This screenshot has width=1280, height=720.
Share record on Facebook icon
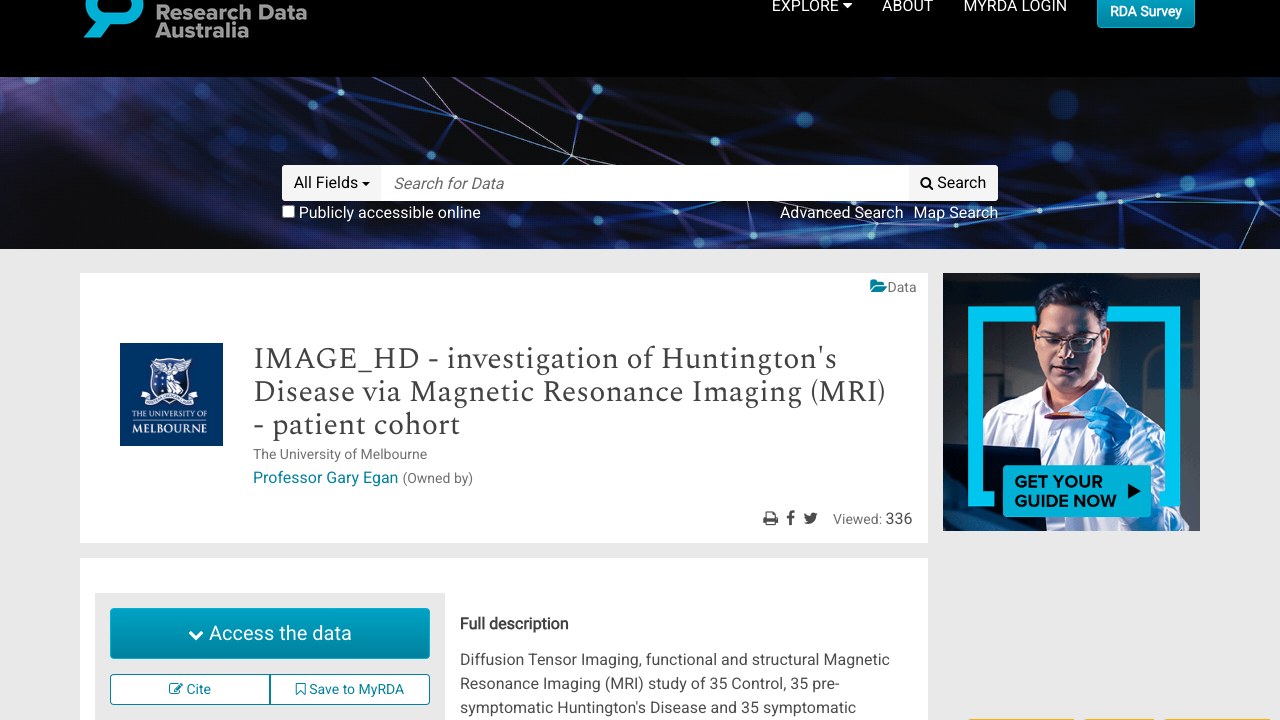pyautogui.click(x=790, y=518)
